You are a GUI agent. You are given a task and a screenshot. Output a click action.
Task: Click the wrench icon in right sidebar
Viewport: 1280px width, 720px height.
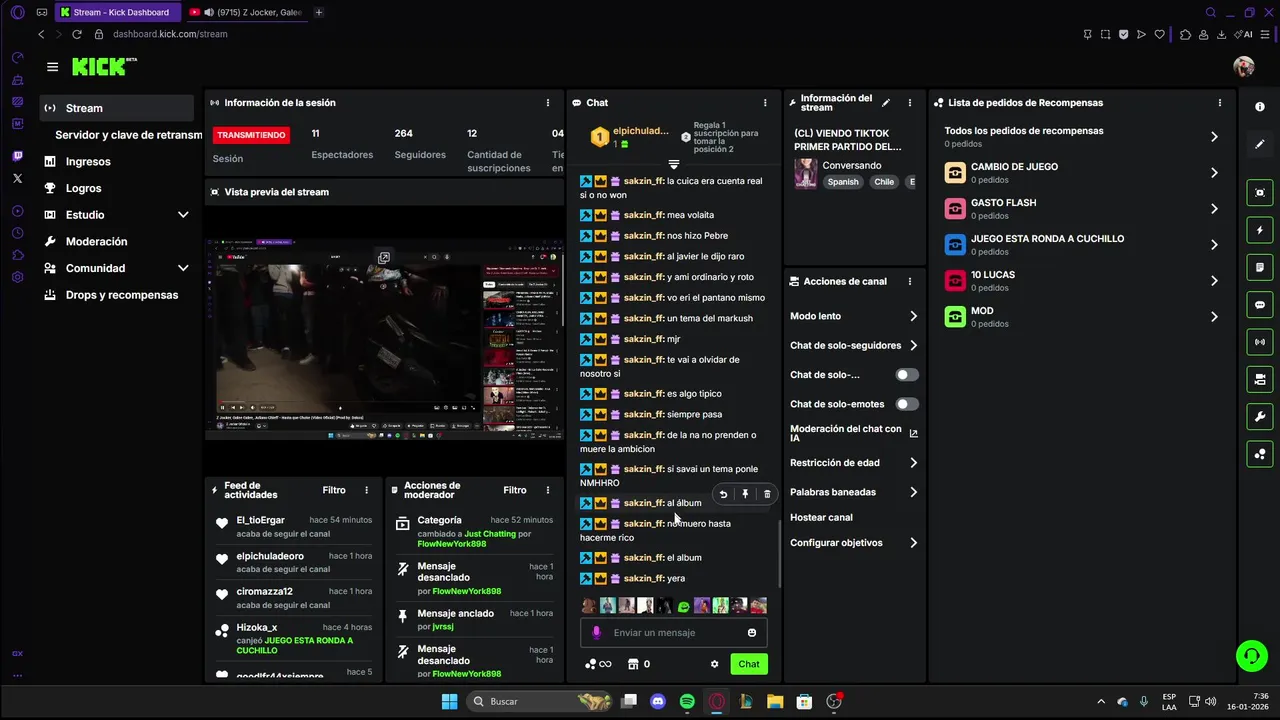(1260, 417)
